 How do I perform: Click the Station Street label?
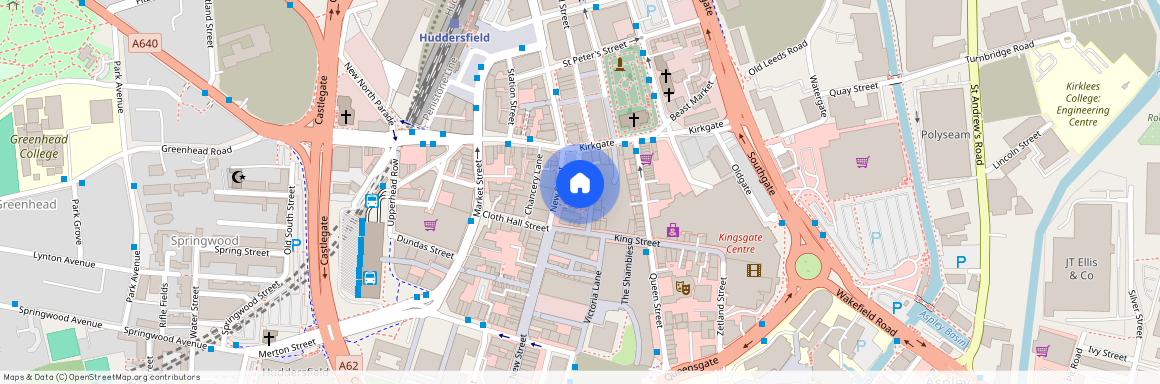510,96
